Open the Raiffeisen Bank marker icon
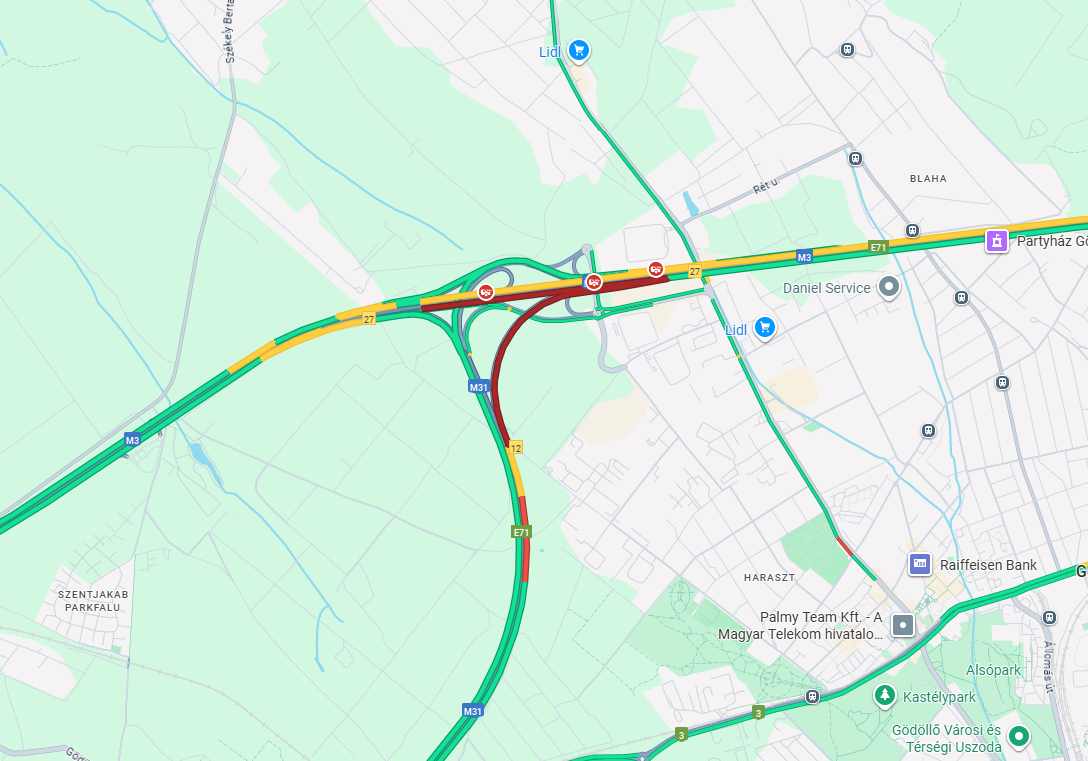The height and width of the screenshot is (761, 1088). coord(920,564)
